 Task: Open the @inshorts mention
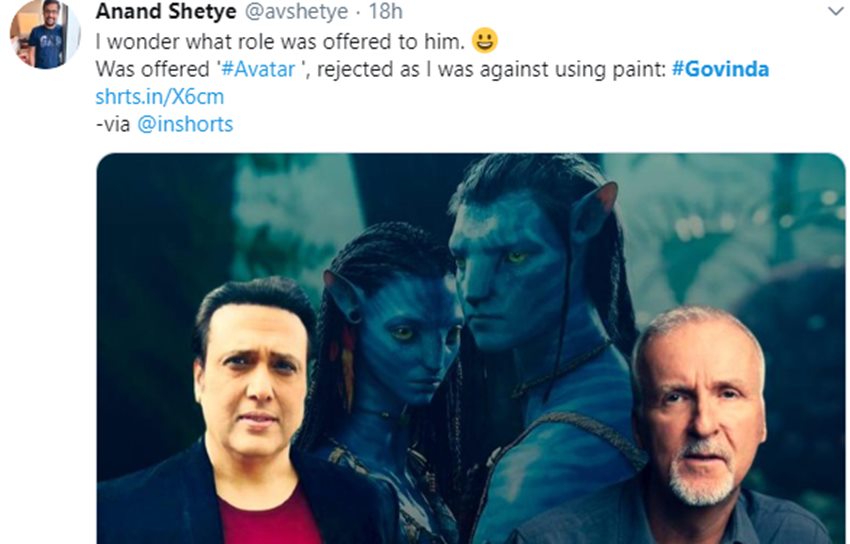[x=185, y=124]
